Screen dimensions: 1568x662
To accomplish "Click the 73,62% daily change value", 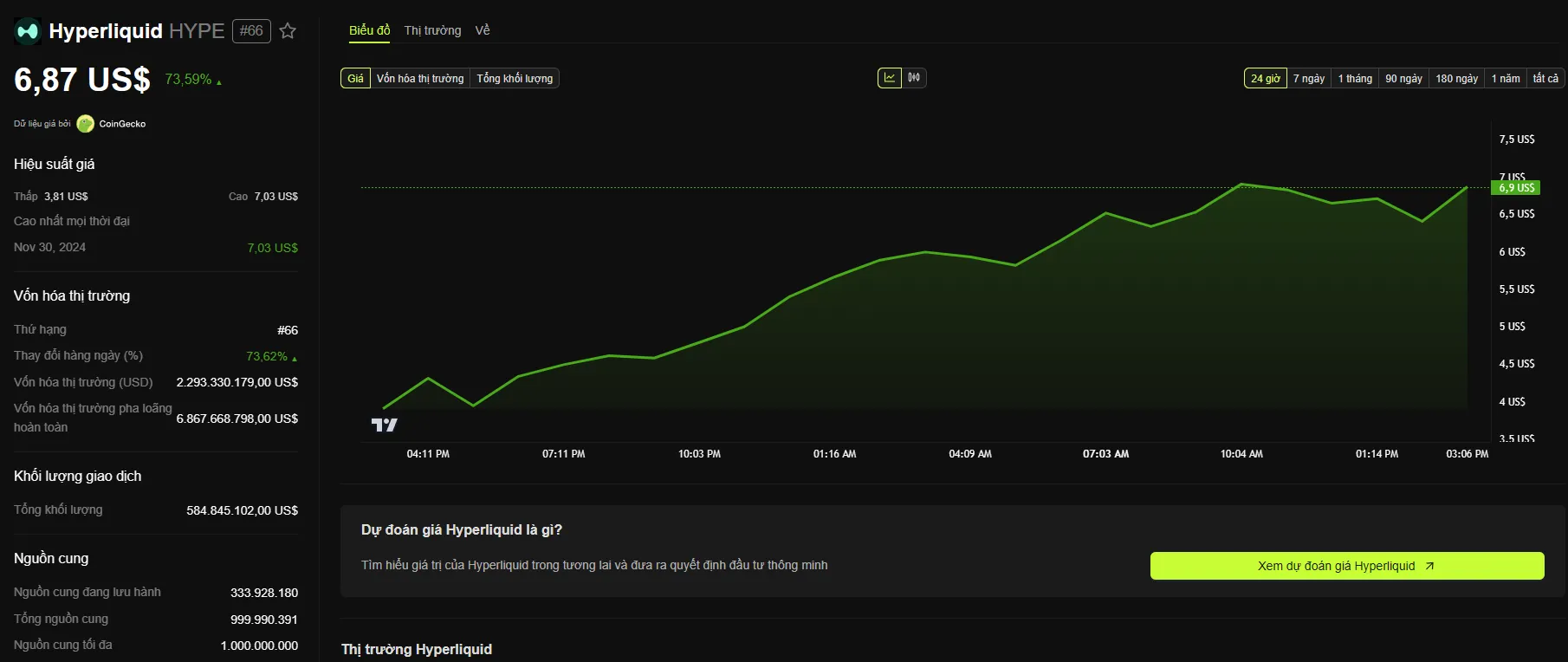I will pos(267,356).
